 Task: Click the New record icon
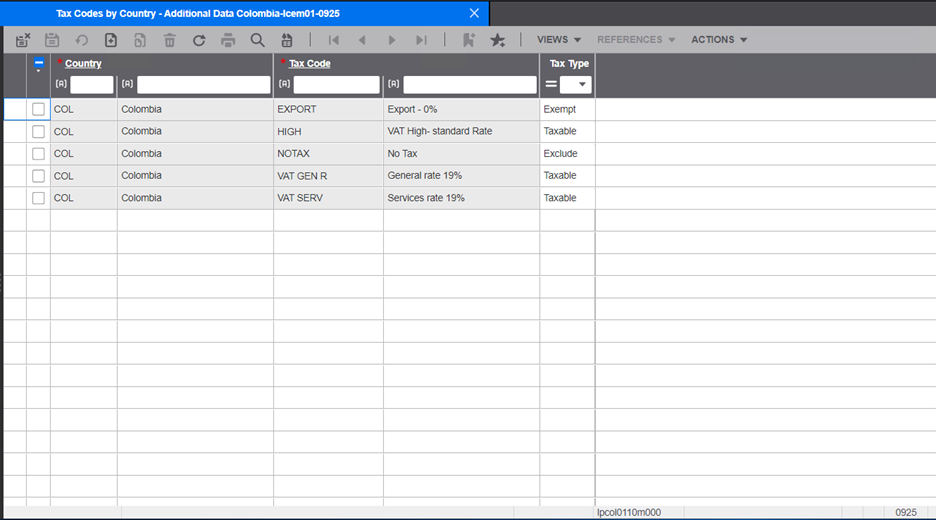click(111, 40)
